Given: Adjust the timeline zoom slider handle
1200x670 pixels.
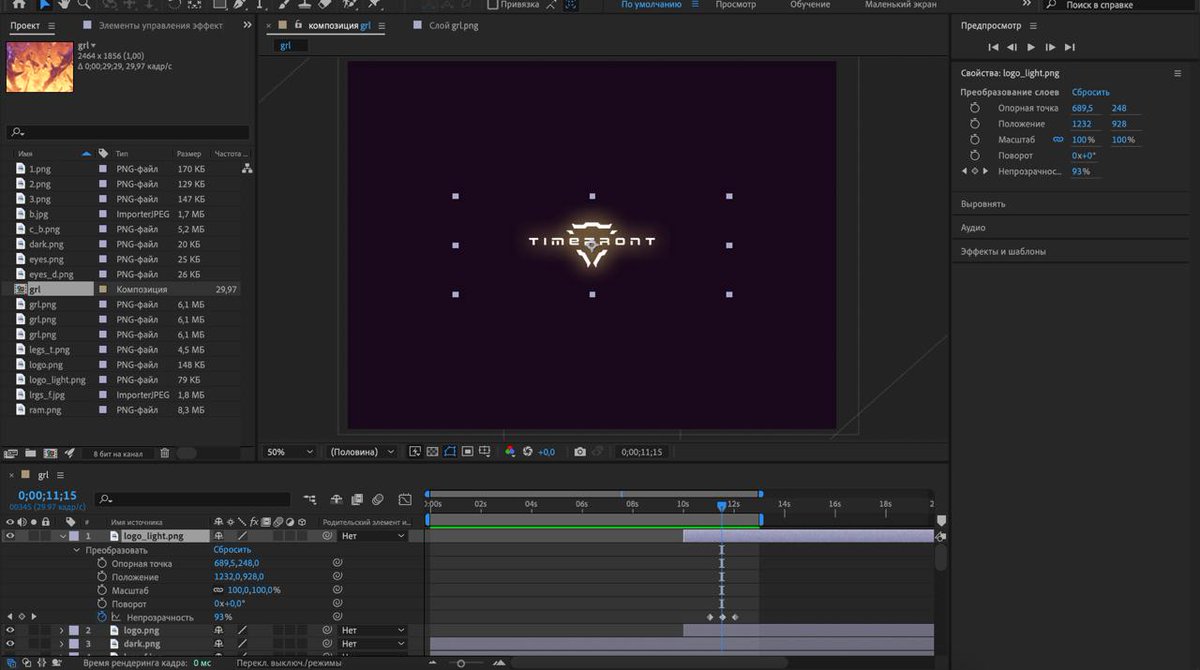Looking at the screenshot, I should tap(461, 663).
